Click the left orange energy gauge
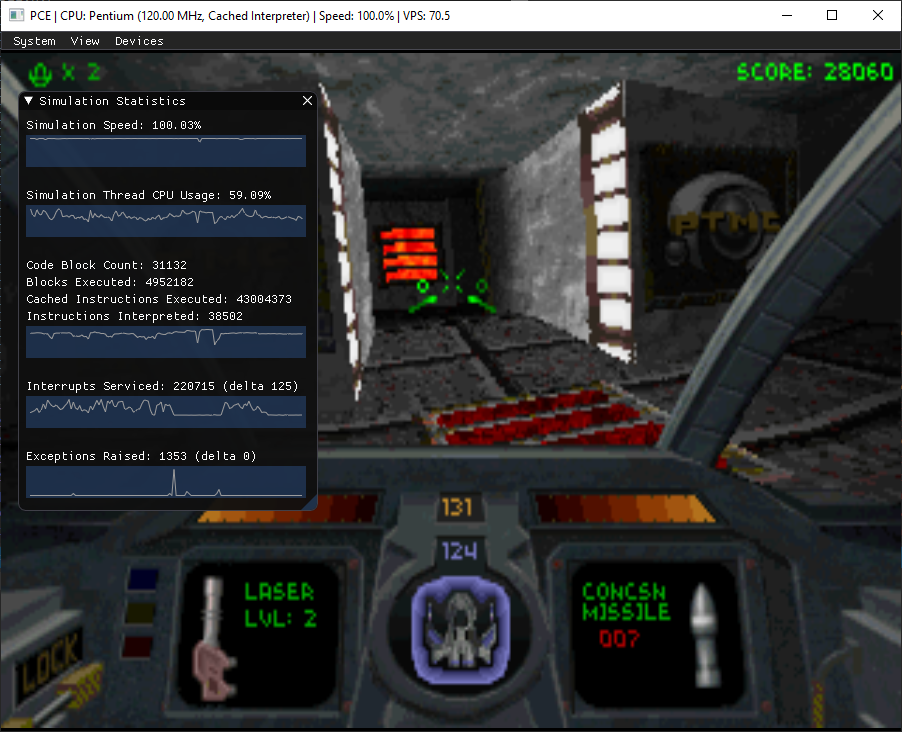The width and height of the screenshot is (902, 732). [x=290, y=508]
